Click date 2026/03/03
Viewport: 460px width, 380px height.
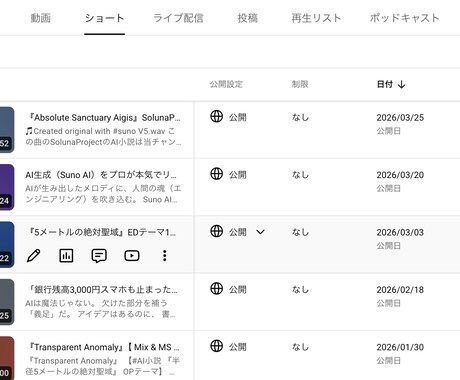pos(400,232)
